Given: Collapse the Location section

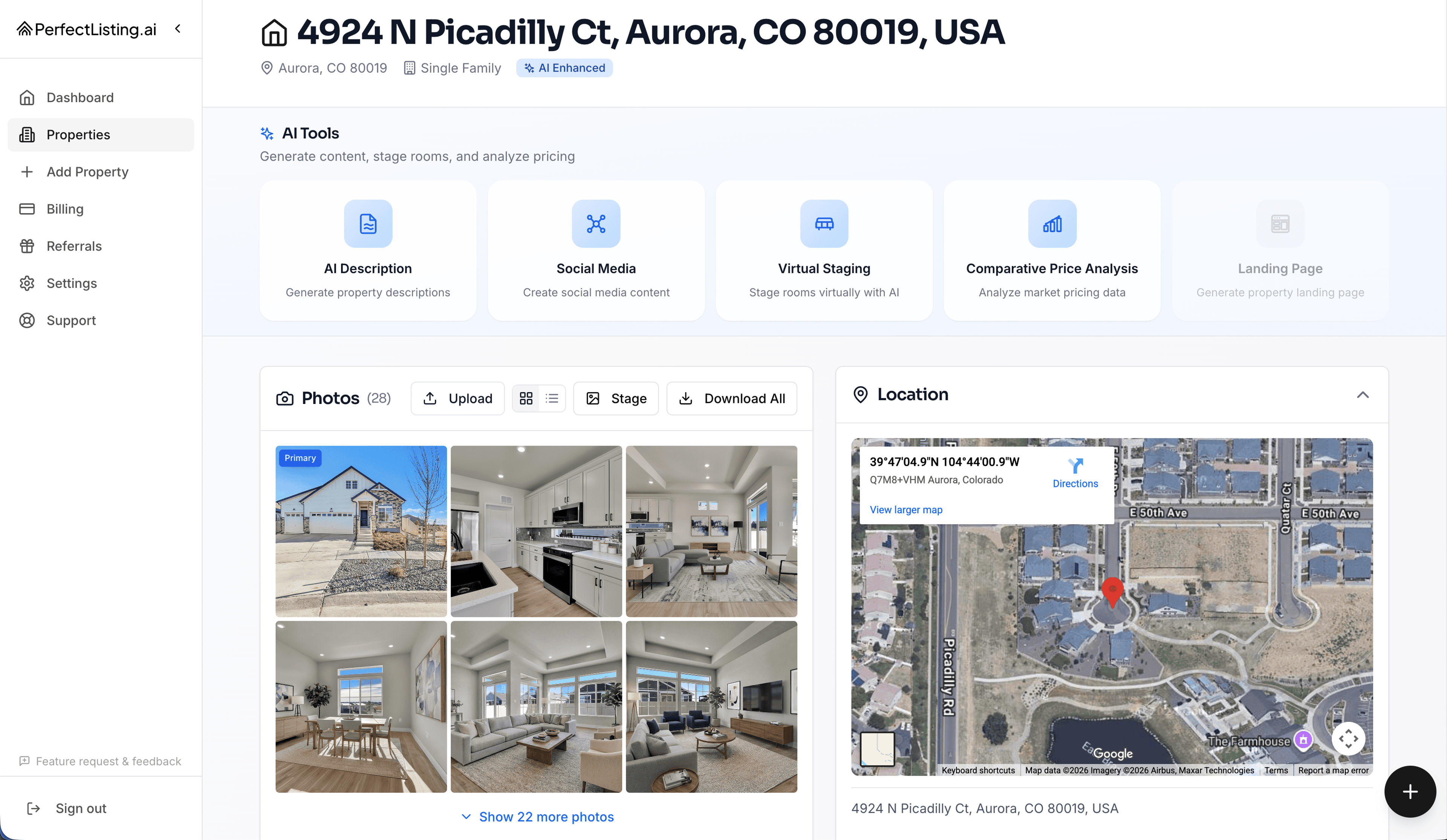Looking at the screenshot, I should pos(1364,395).
